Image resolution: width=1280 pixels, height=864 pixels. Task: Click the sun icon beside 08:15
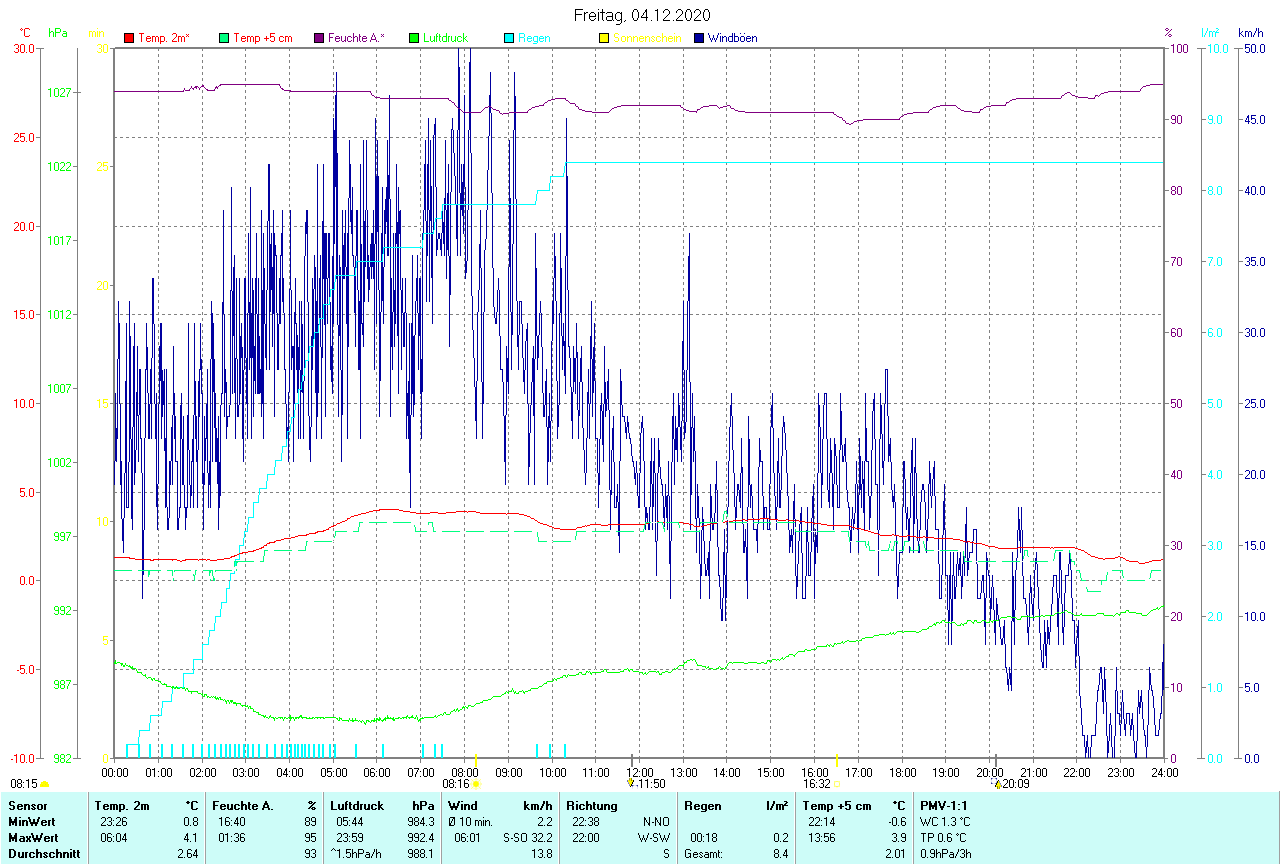click(44, 785)
